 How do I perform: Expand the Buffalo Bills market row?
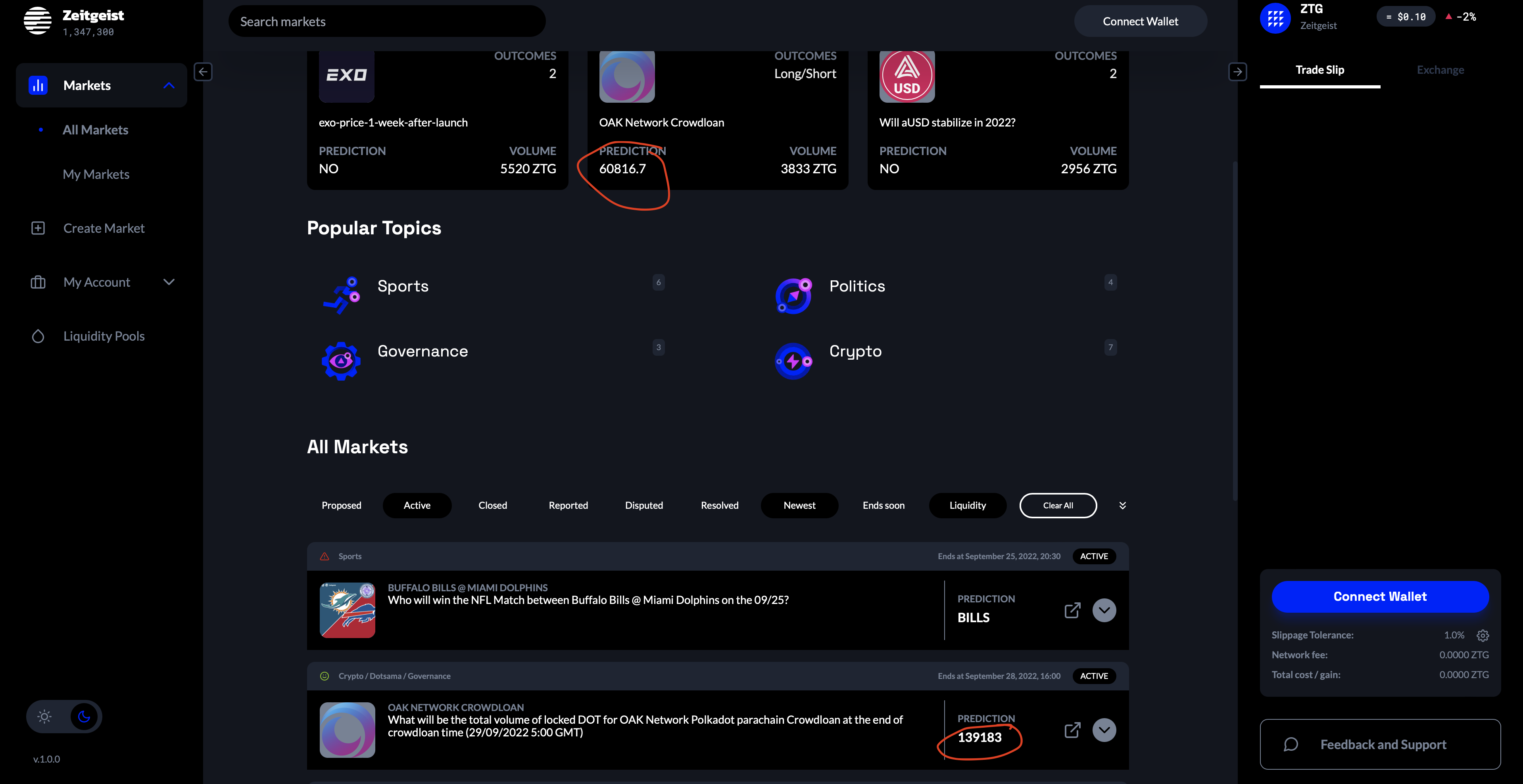pos(1104,610)
